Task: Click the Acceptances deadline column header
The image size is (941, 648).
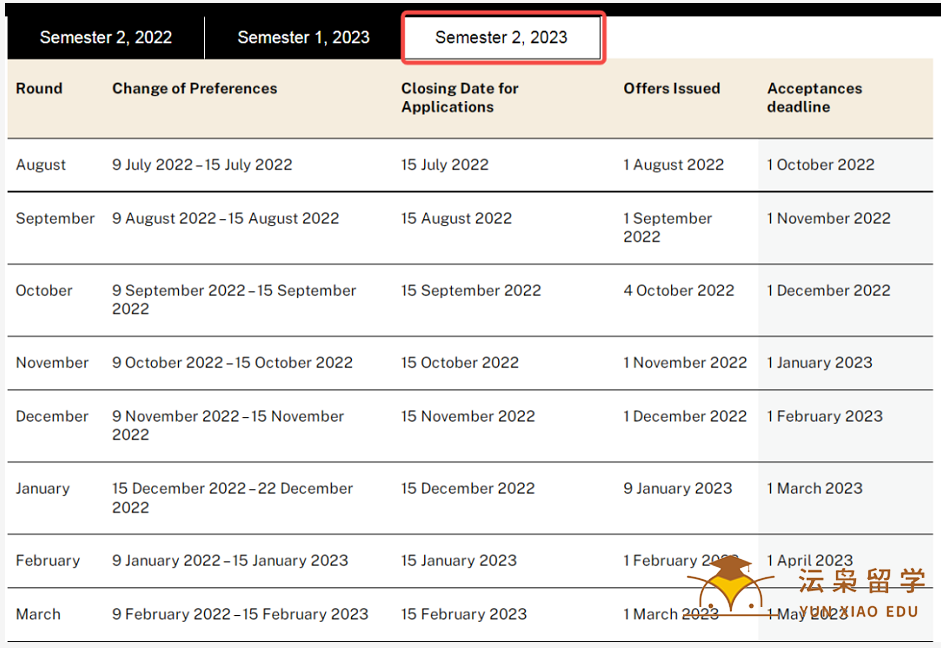Action: (x=814, y=97)
